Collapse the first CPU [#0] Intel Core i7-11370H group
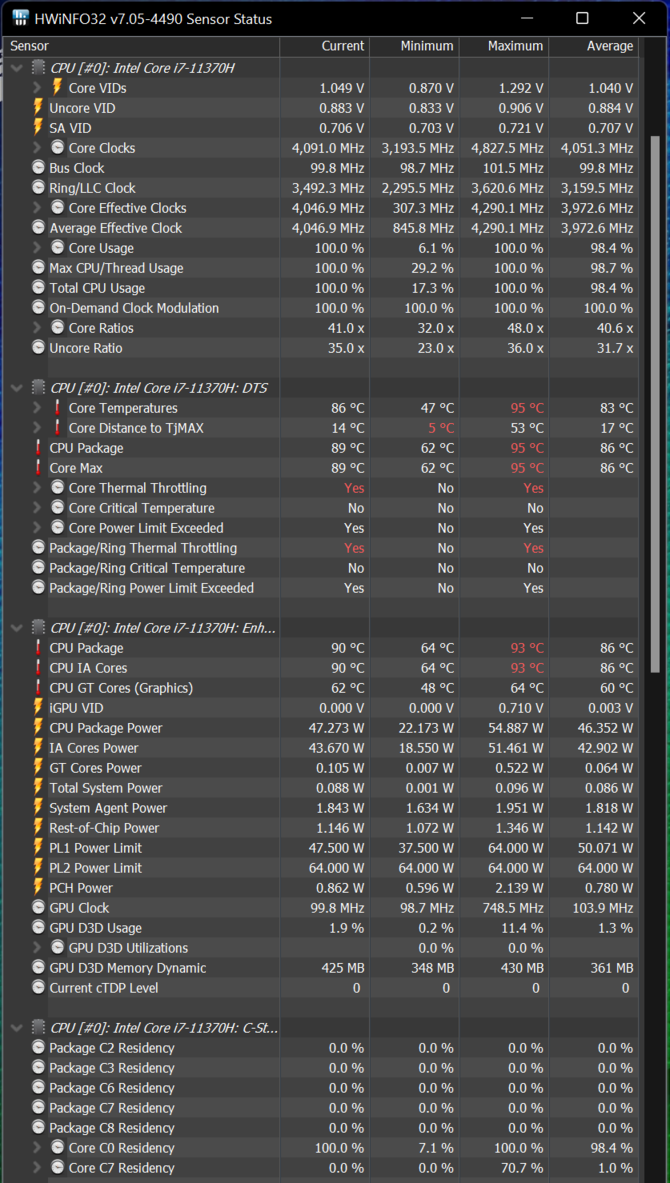Viewport: 670px width, 1183px height. [17, 68]
